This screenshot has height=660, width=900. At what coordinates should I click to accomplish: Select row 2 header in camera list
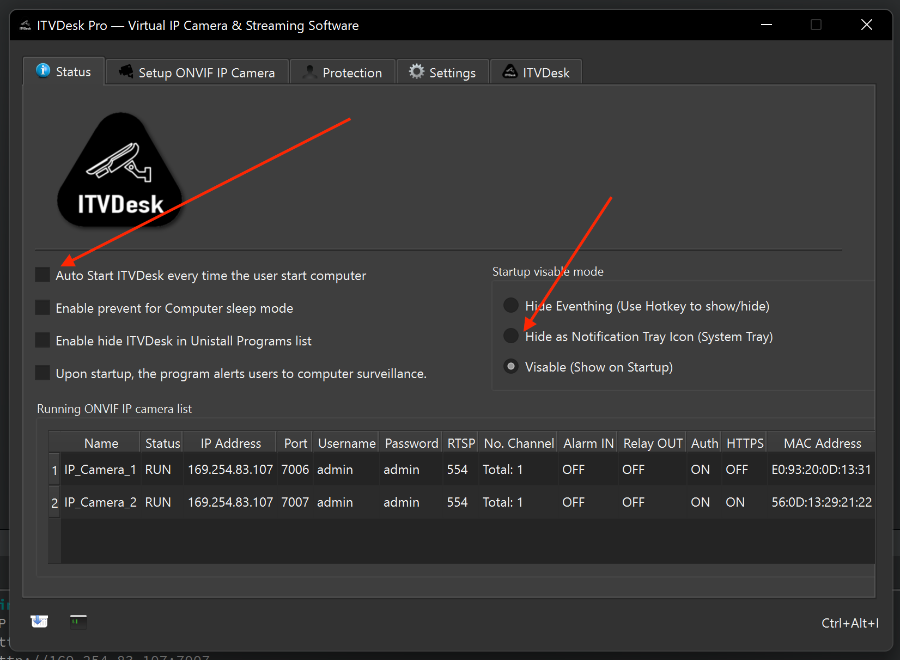(55, 502)
